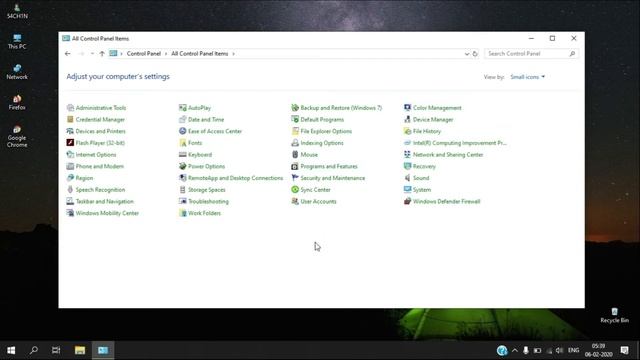Click the Default Programs icon

coord(295,120)
